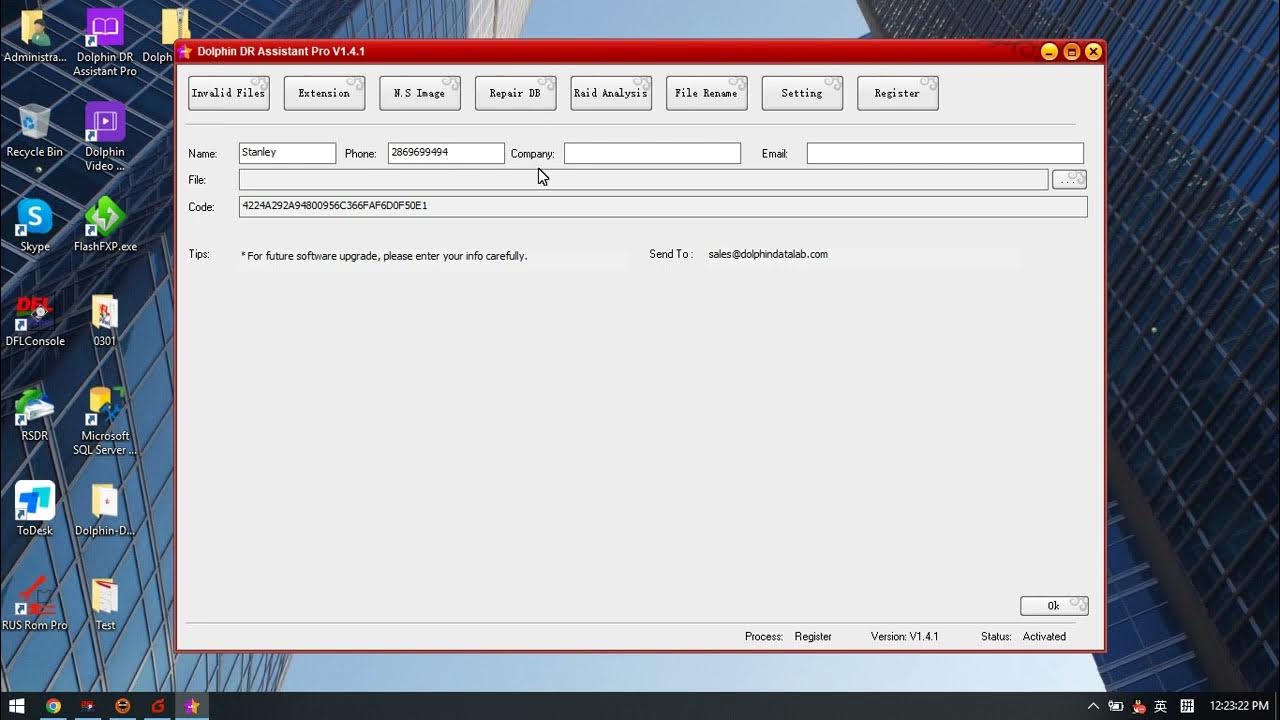Focus the Company input field
This screenshot has height=720, width=1280.
pyautogui.click(x=652, y=153)
